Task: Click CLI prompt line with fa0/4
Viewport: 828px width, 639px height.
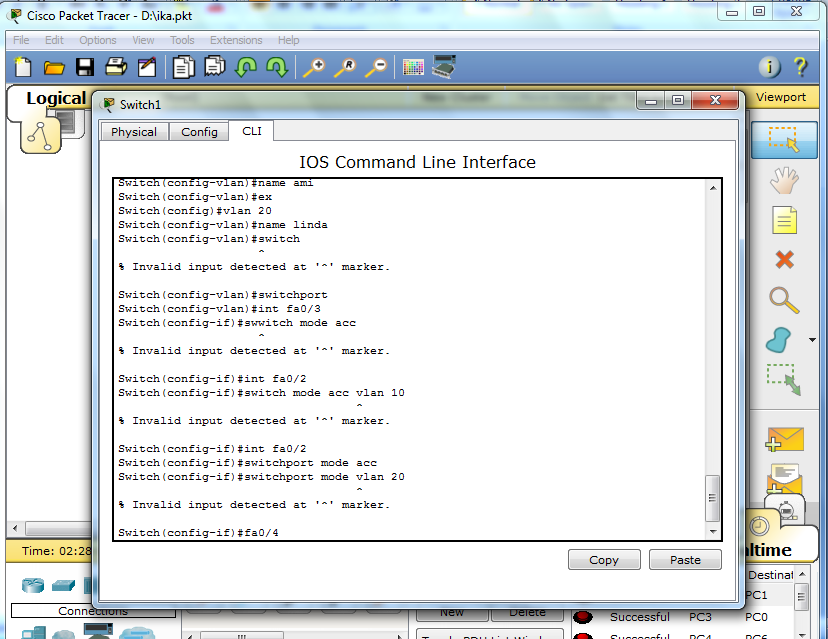Action: click(x=198, y=532)
